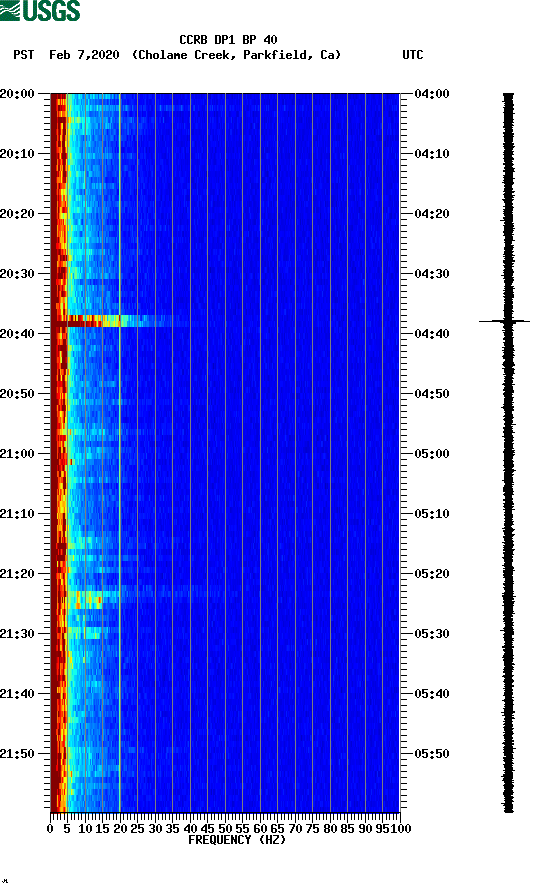Click the '25' frequency axis label
Viewport: 552px width, 892px height.
137,829
